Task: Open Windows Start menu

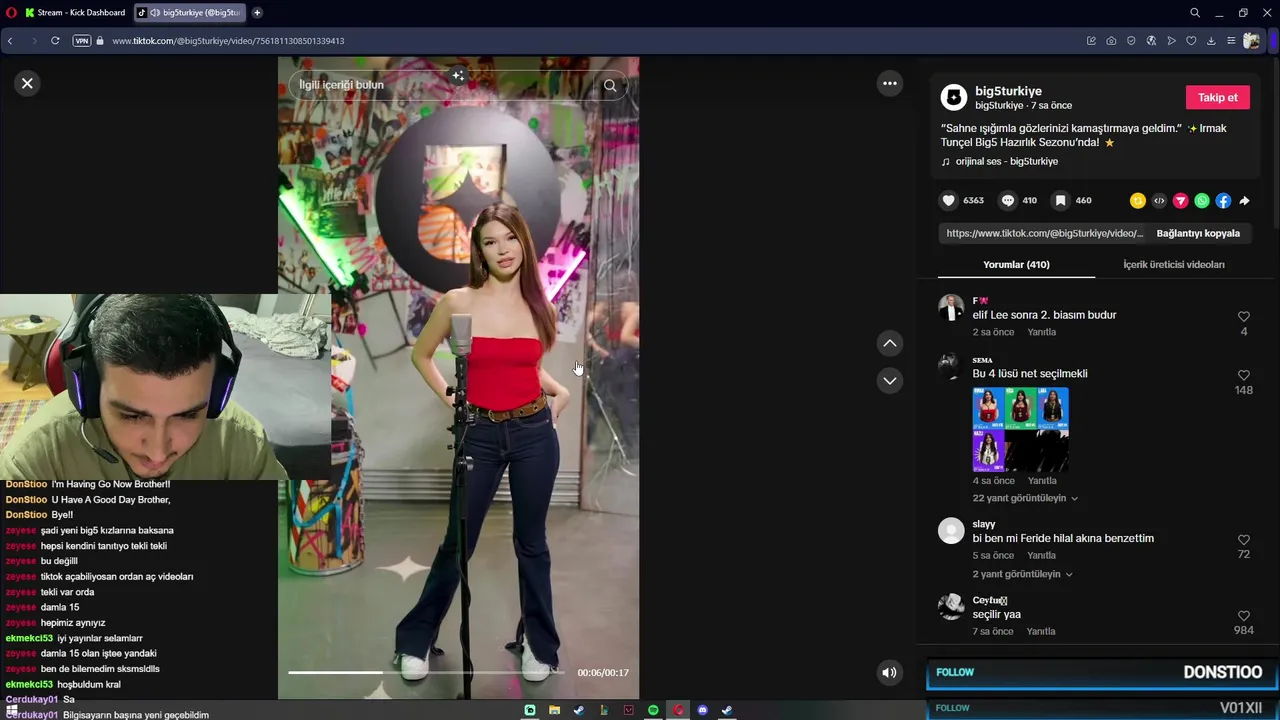Action: pyautogui.click(x=11, y=710)
